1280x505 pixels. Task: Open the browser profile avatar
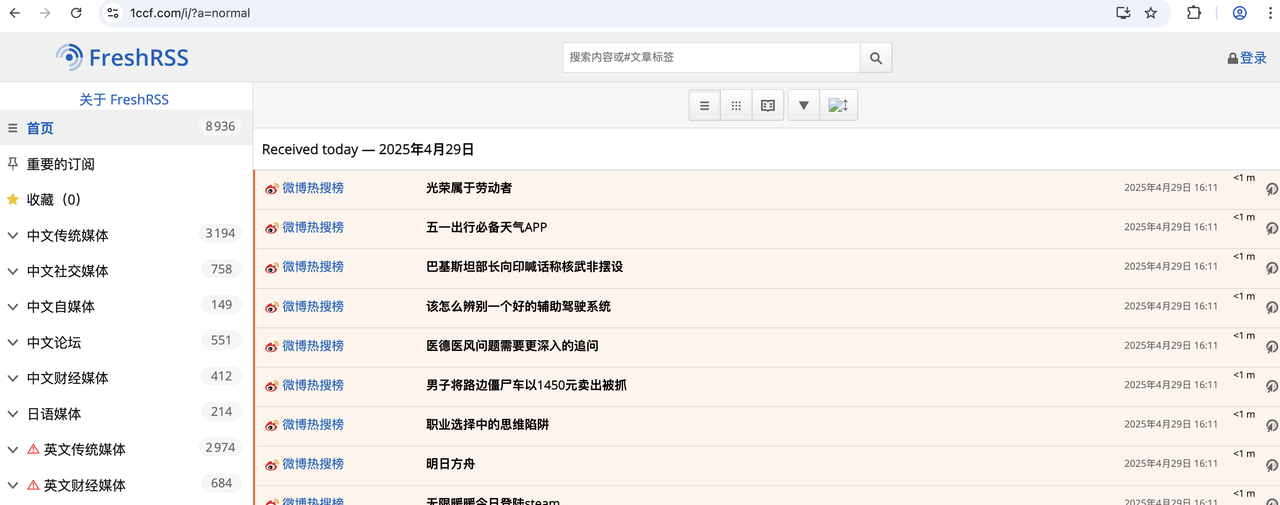pos(1240,13)
